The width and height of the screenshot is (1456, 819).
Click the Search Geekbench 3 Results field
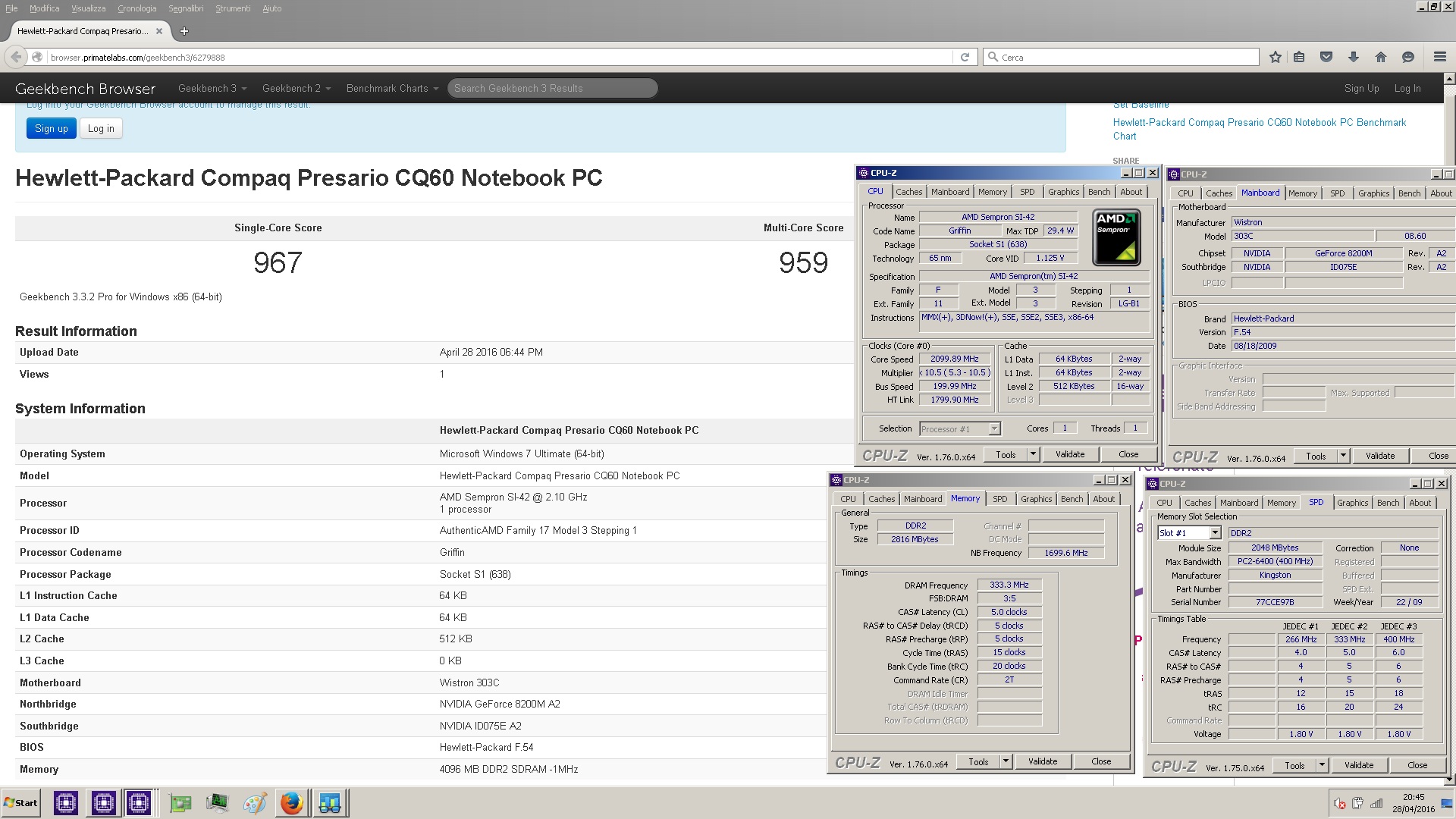coord(552,89)
